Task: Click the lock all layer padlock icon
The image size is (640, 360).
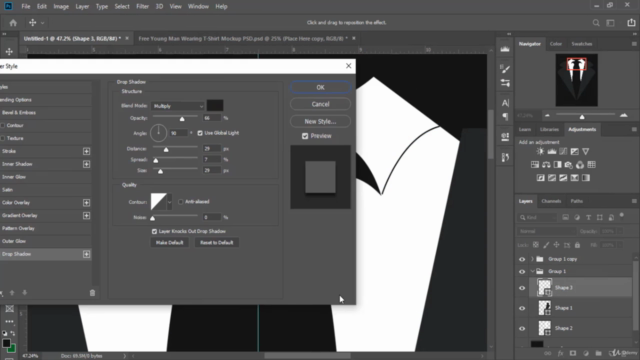Action: click(577, 245)
